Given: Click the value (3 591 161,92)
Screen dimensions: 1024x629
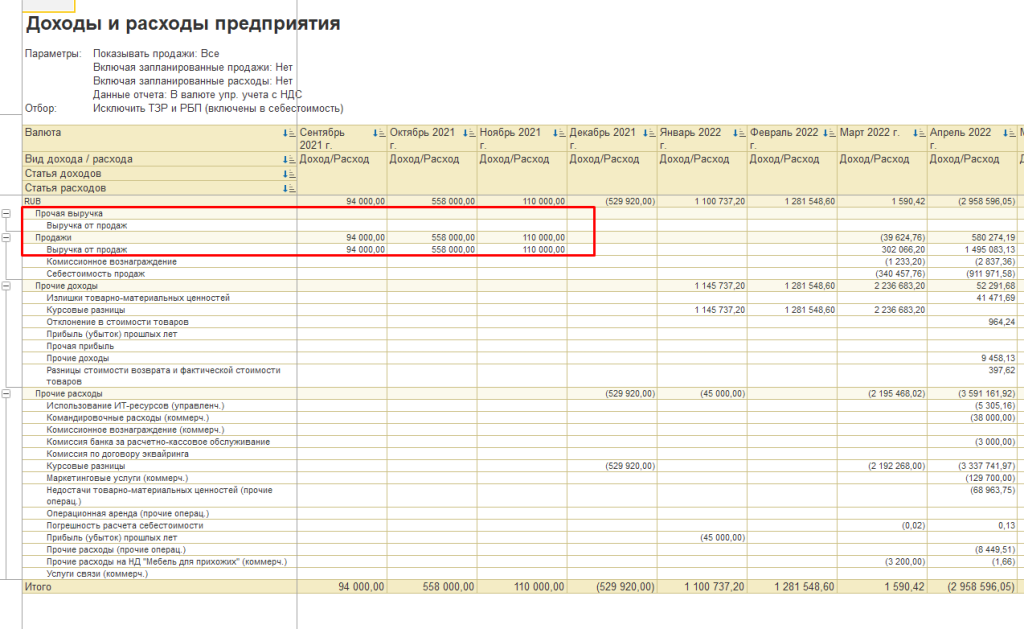Looking at the screenshot, I should (987, 394).
